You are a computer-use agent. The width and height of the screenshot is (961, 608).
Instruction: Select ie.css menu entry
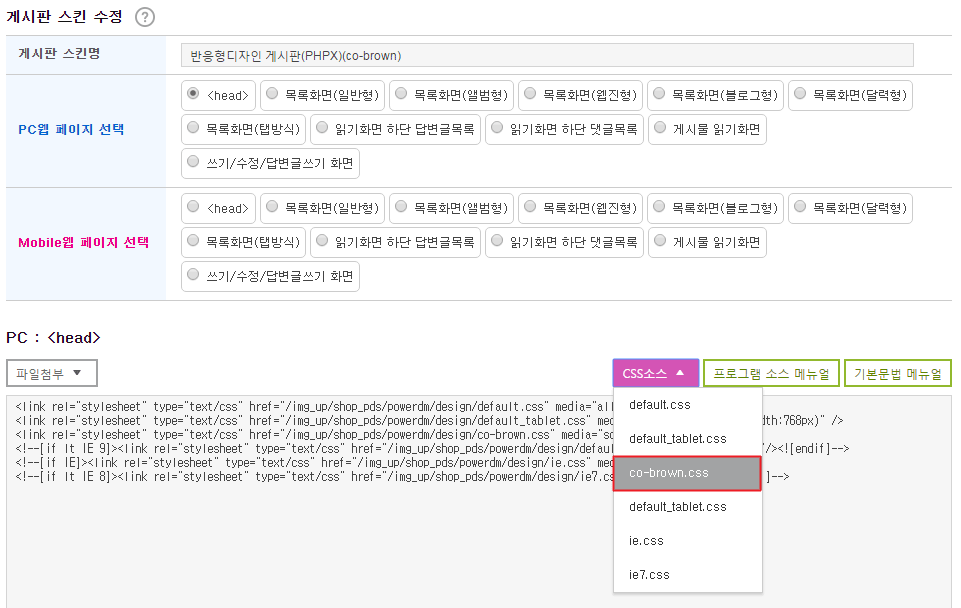click(x=687, y=541)
